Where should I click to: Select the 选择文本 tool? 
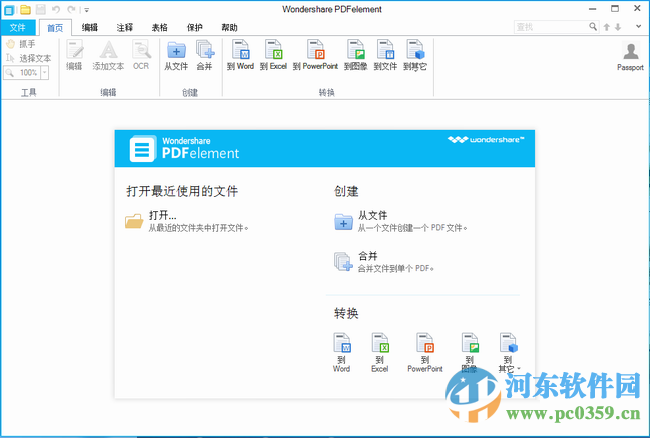[28, 58]
